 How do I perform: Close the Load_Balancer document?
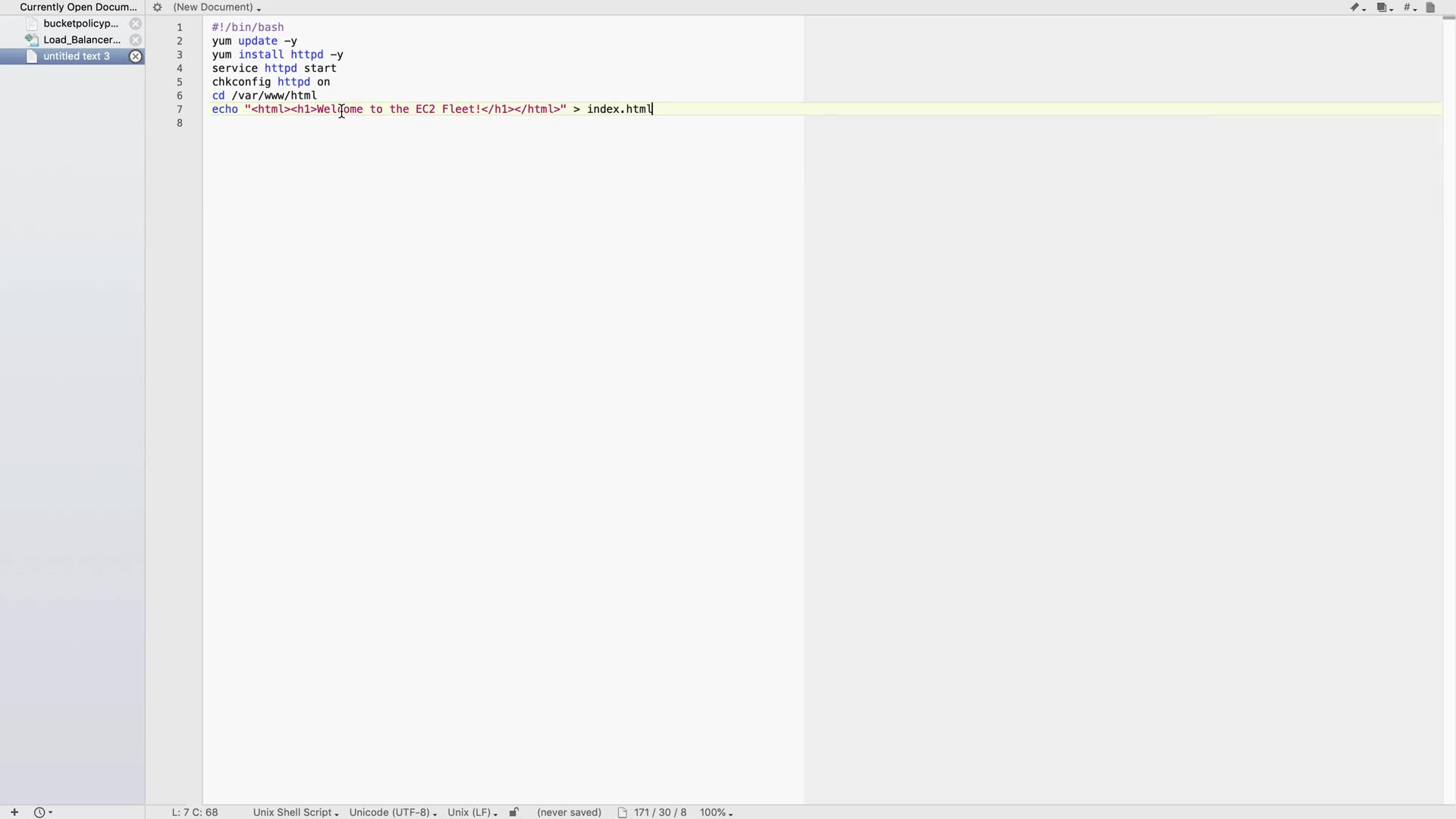(135, 39)
